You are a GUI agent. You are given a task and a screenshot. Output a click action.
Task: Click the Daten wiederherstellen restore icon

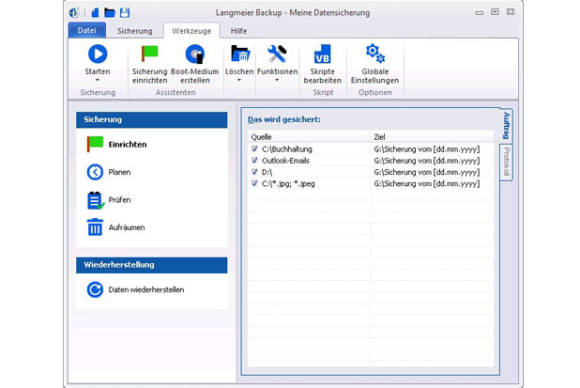(95, 290)
